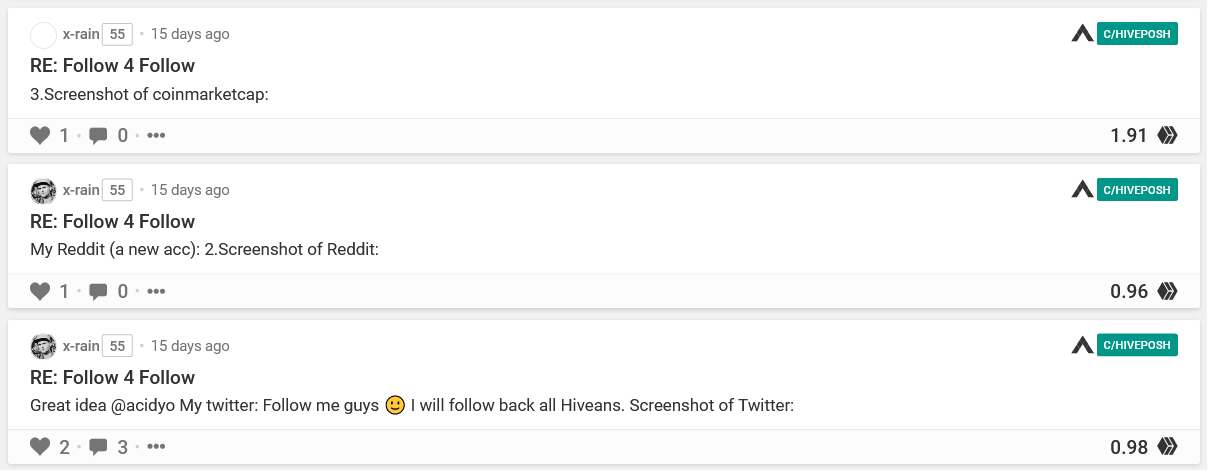Click the heart icon on the Reddit reply
This screenshot has width=1214, height=472.
coord(40,291)
